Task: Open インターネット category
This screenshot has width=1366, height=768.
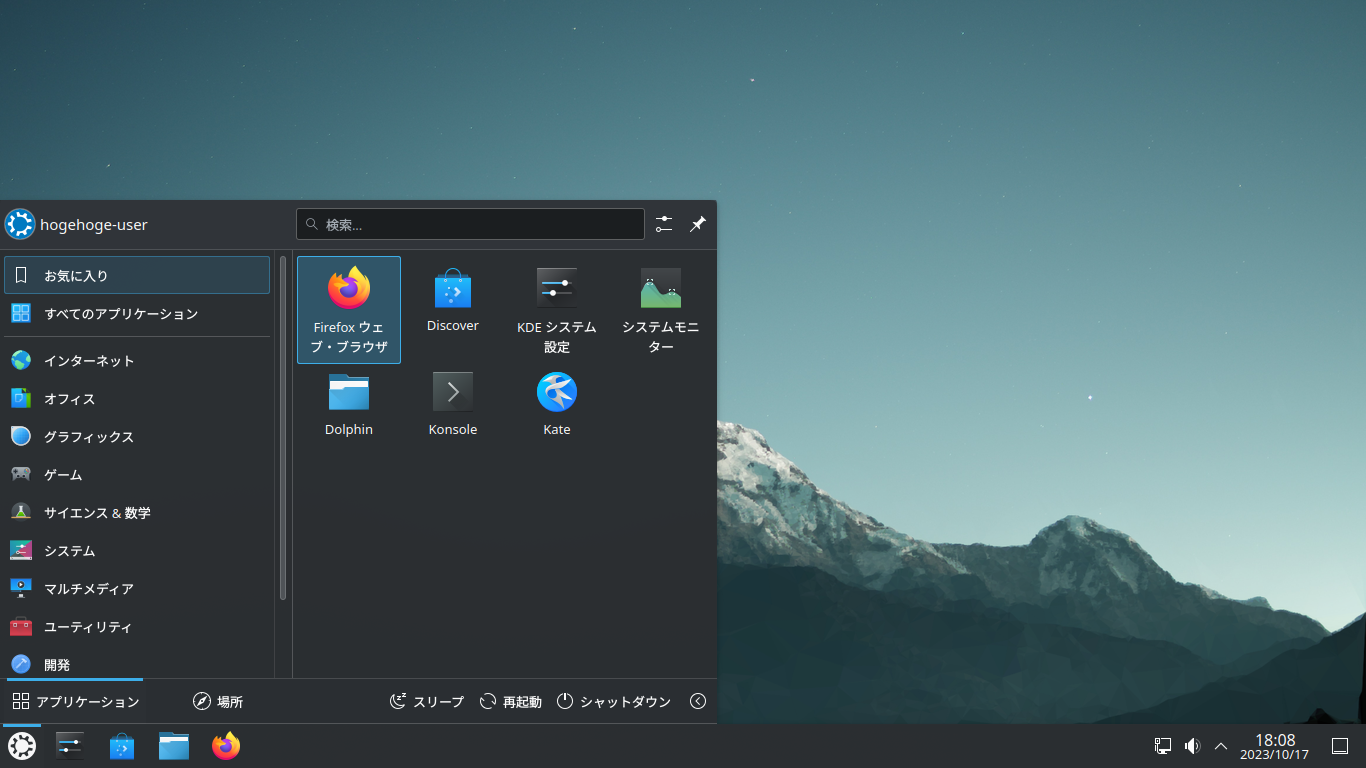Action: [137, 360]
